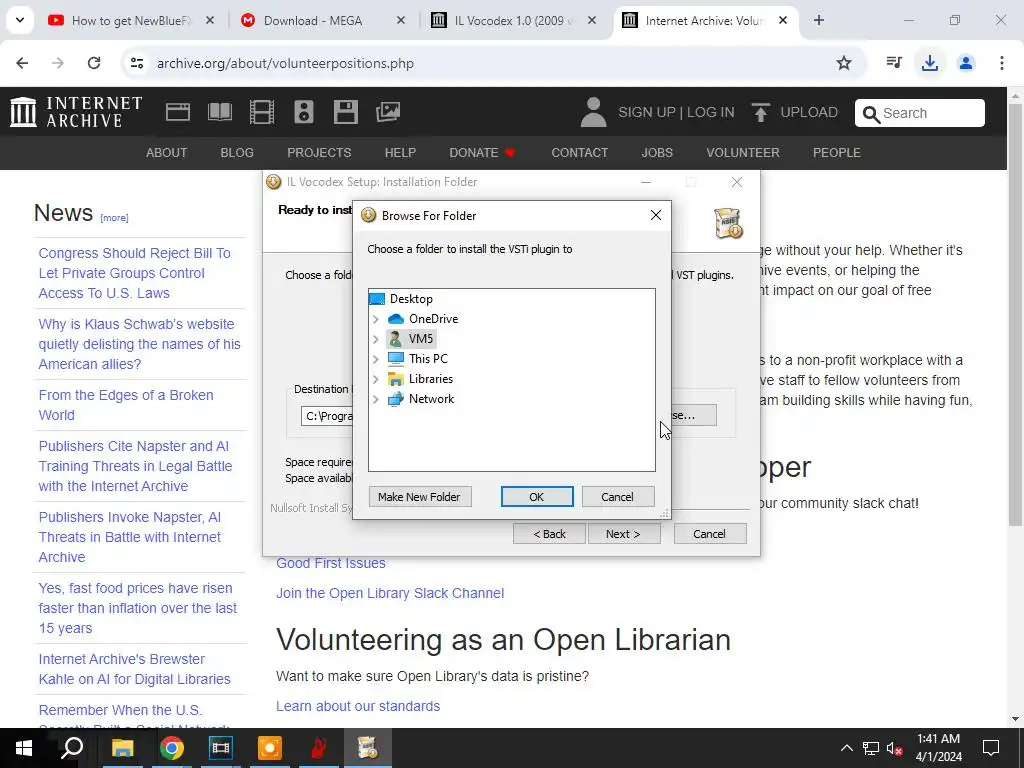1024x768 pixels.
Task: Cancel the IL Vocodex Setup wizard
Action: (709, 534)
